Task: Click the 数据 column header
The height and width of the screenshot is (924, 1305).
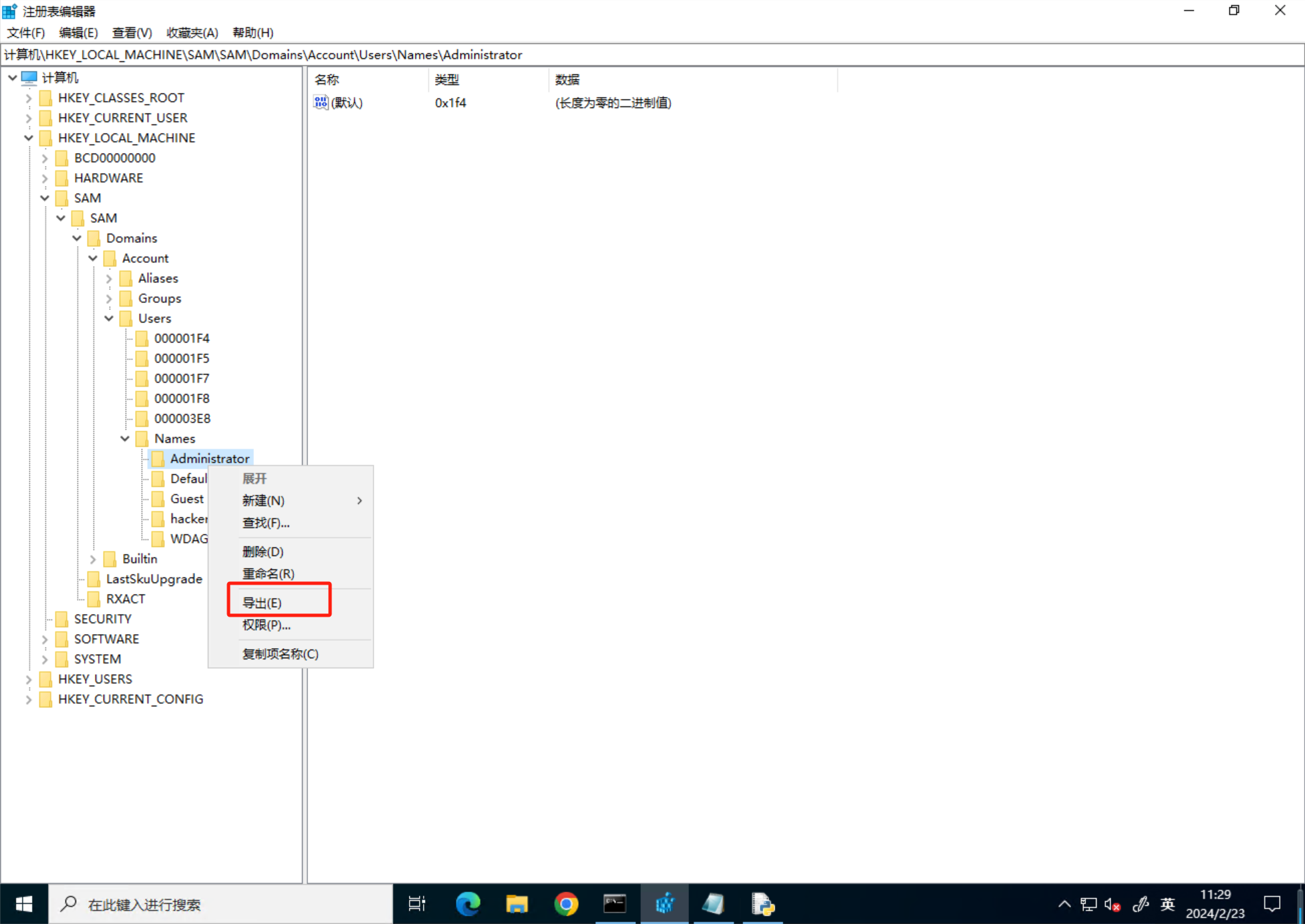Action: pyautogui.click(x=567, y=80)
